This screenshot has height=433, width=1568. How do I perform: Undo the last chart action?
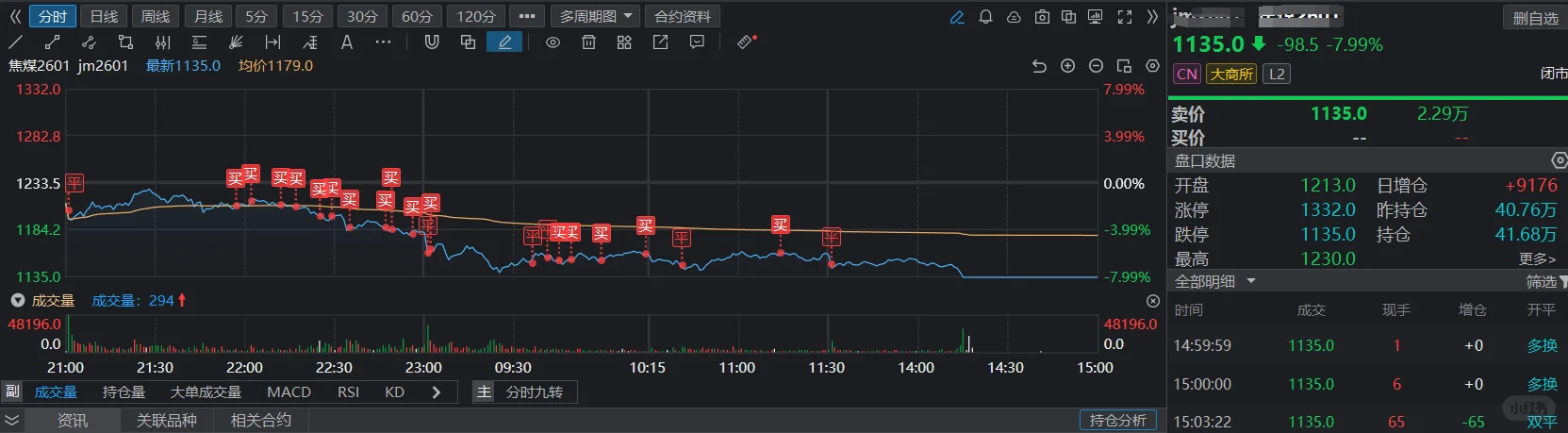click(1039, 66)
